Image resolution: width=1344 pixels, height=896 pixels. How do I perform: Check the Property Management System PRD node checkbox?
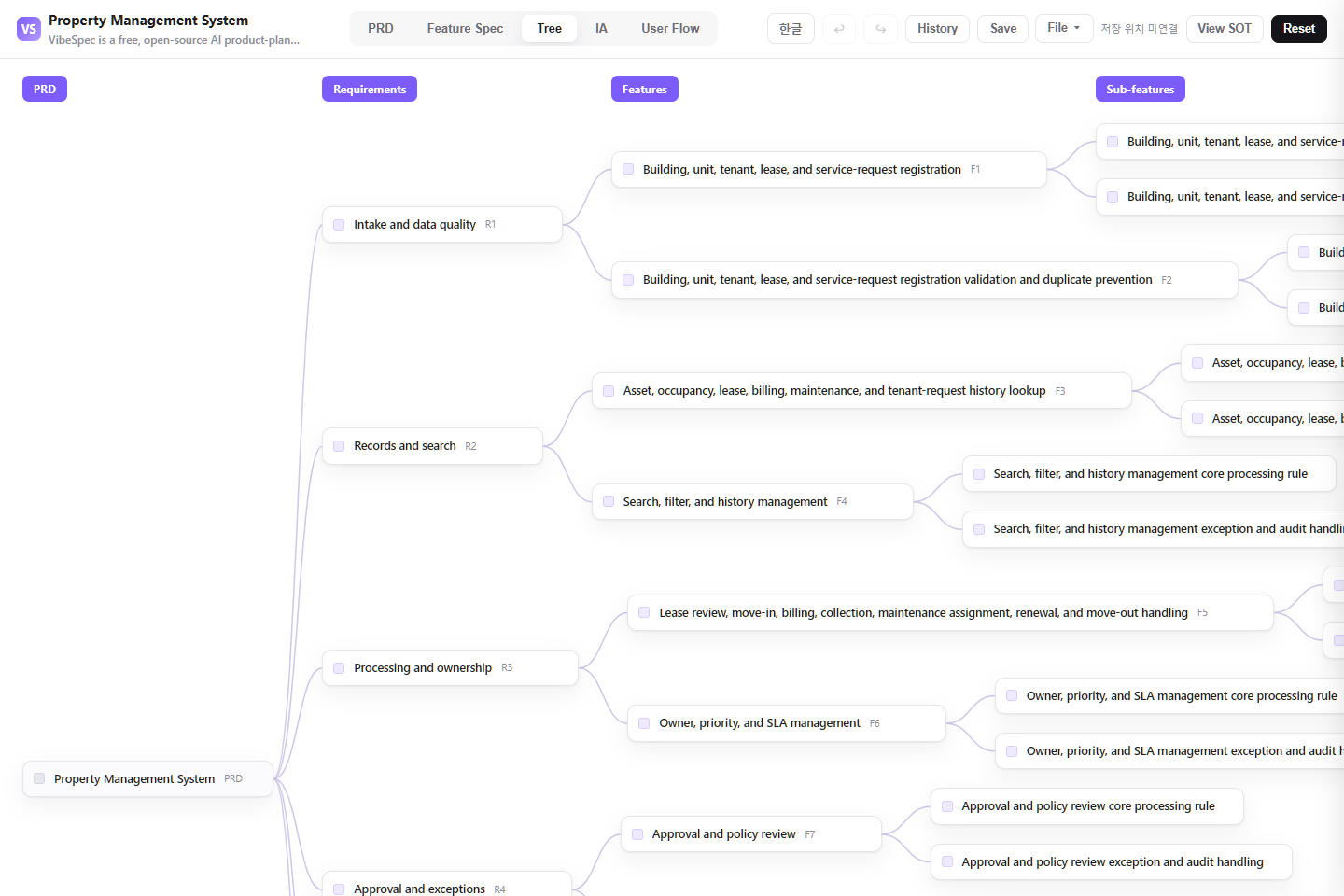point(39,778)
